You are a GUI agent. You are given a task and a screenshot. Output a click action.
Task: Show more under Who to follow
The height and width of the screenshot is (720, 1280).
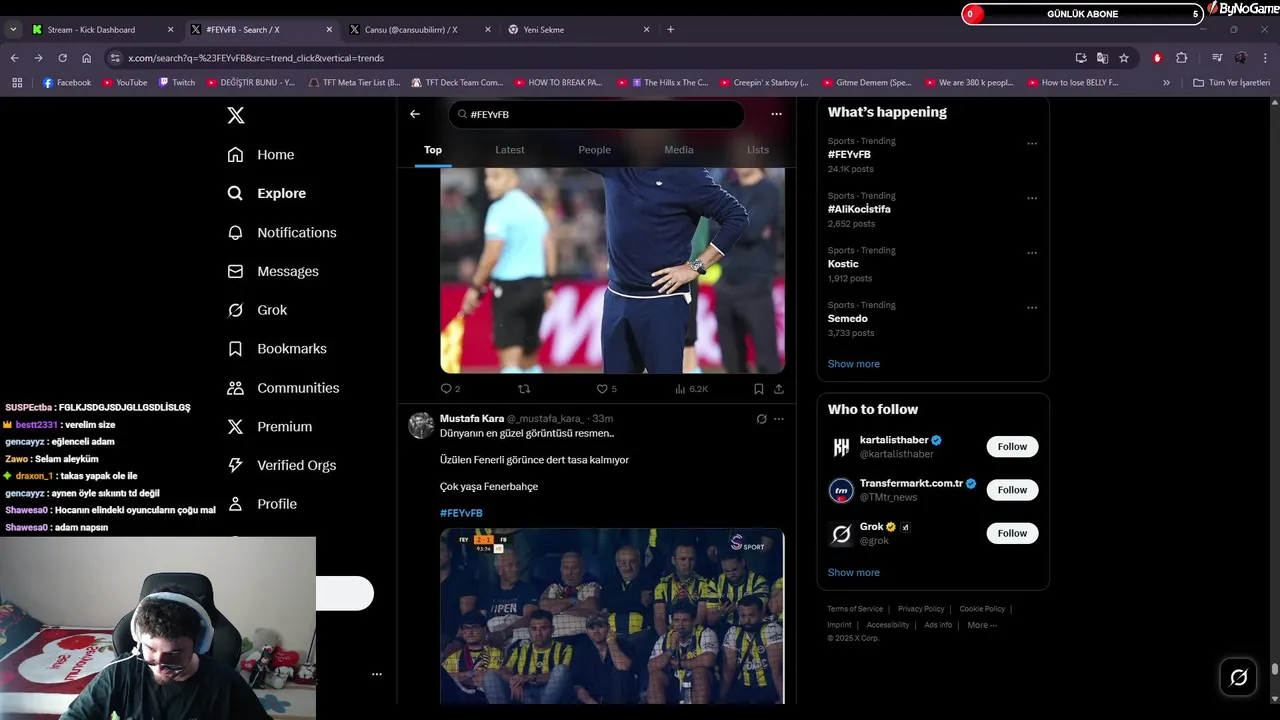pyautogui.click(x=854, y=573)
